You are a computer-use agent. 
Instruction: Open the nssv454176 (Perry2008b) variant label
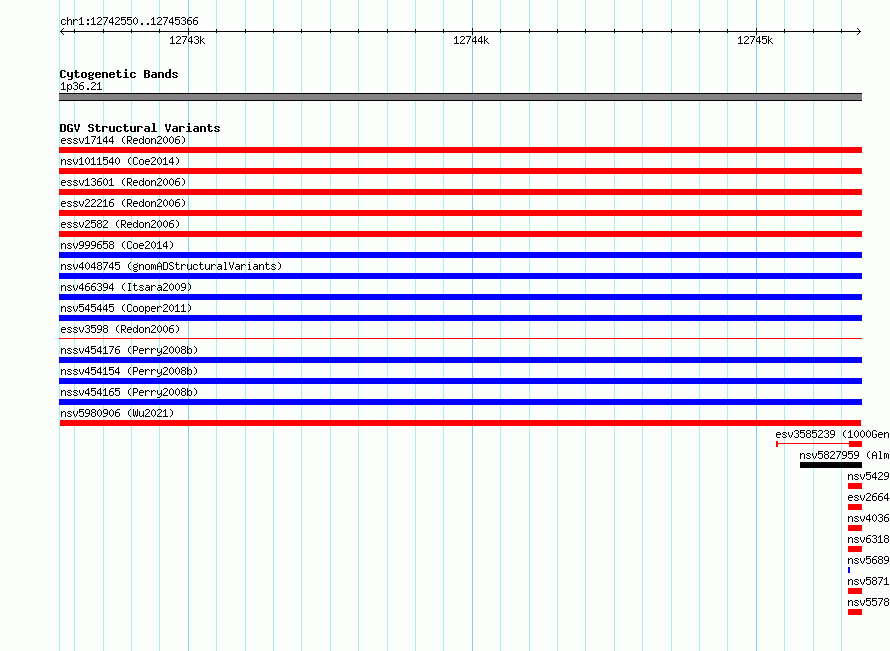coord(129,350)
